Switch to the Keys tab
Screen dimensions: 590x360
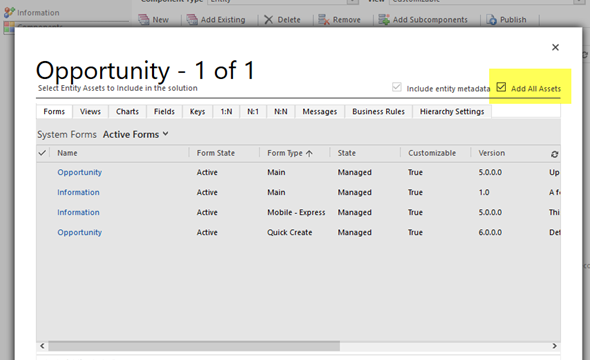197,112
